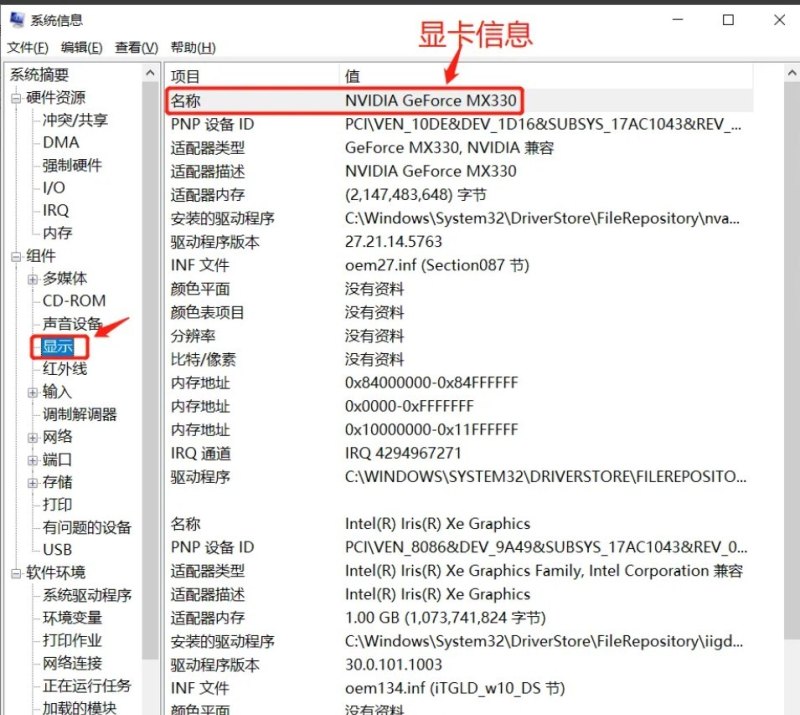Click the 值 column header

[546, 77]
